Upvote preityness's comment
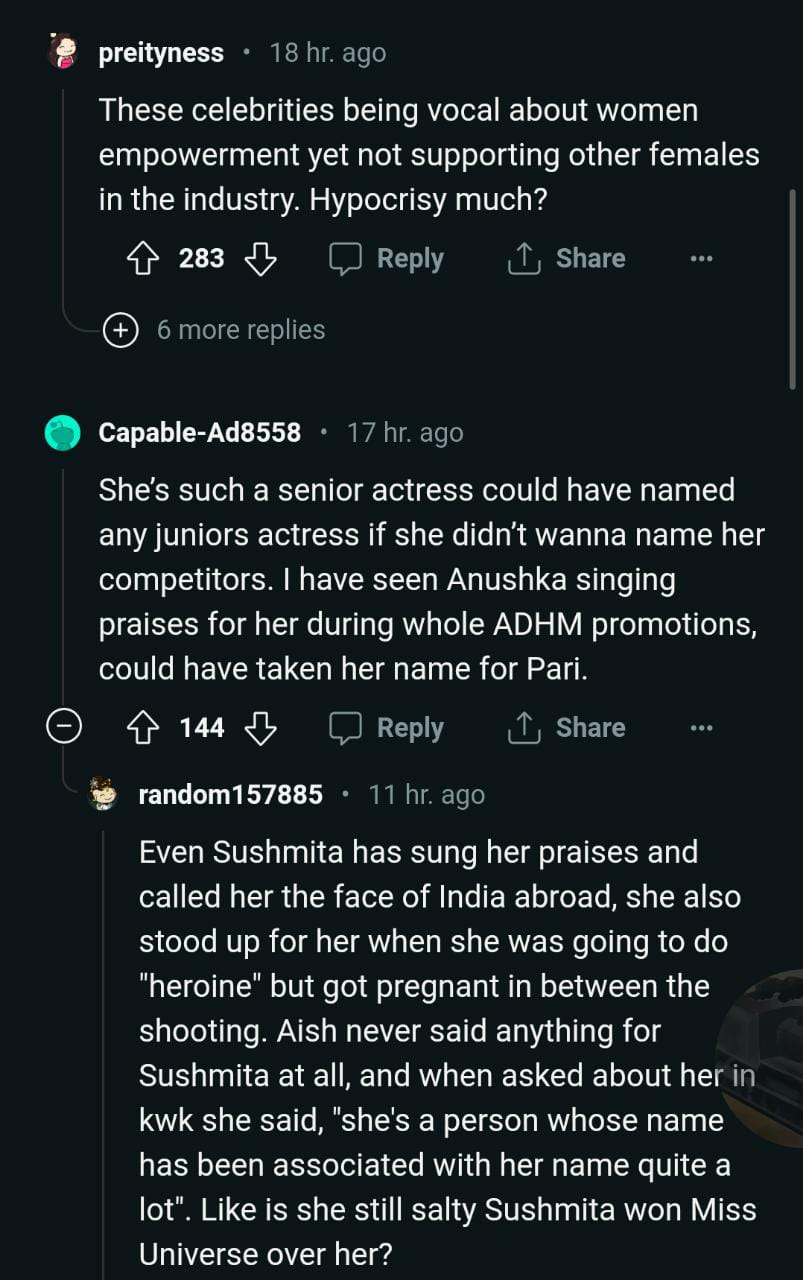 144,259
